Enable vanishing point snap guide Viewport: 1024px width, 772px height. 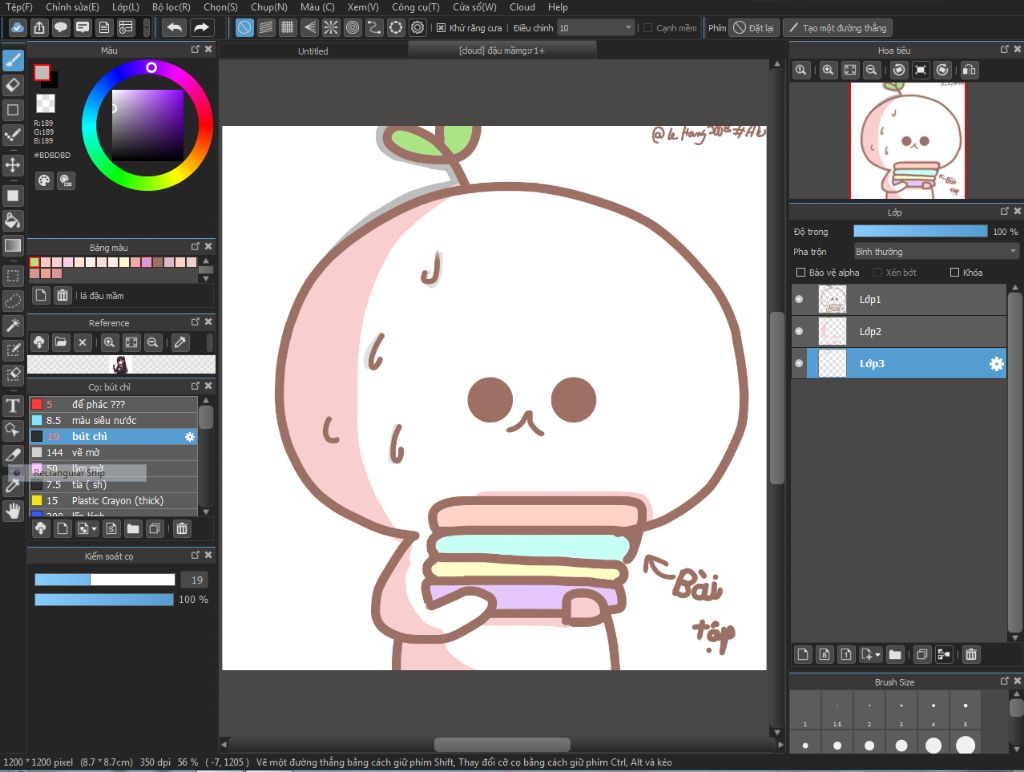(x=310, y=27)
